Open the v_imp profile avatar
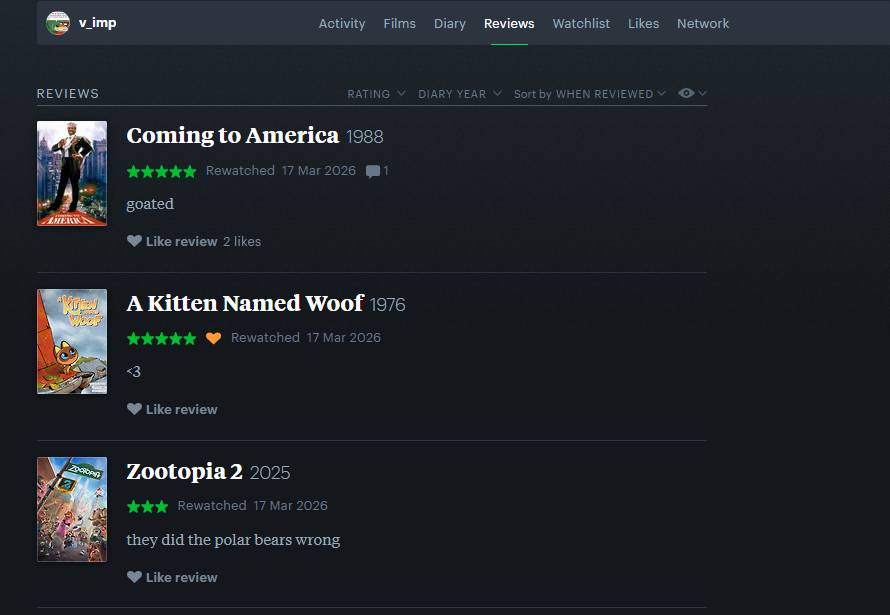Screen dimensions: 890x615 pos(58,23)
